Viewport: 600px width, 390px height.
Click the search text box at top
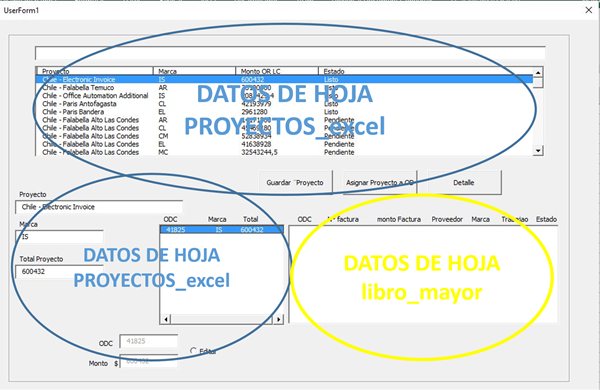[290, 53]
